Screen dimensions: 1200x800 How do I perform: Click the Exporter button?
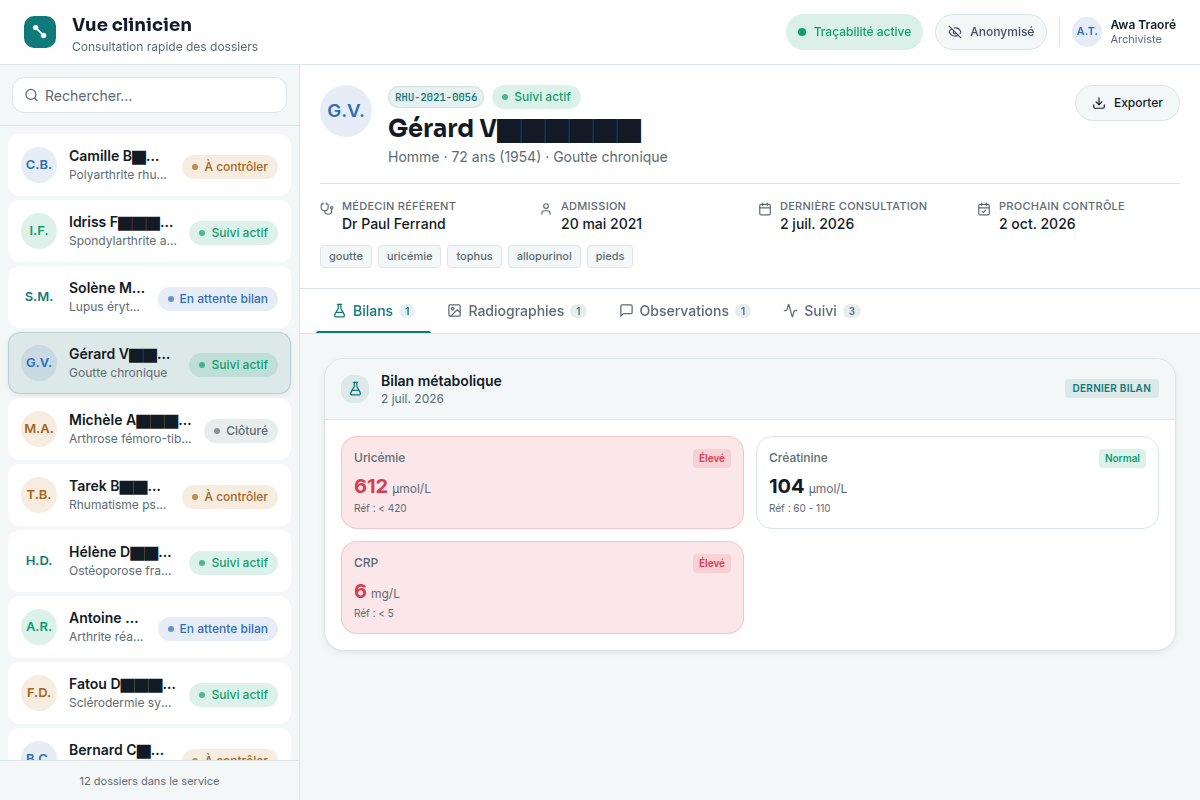tap(1127, 103)
